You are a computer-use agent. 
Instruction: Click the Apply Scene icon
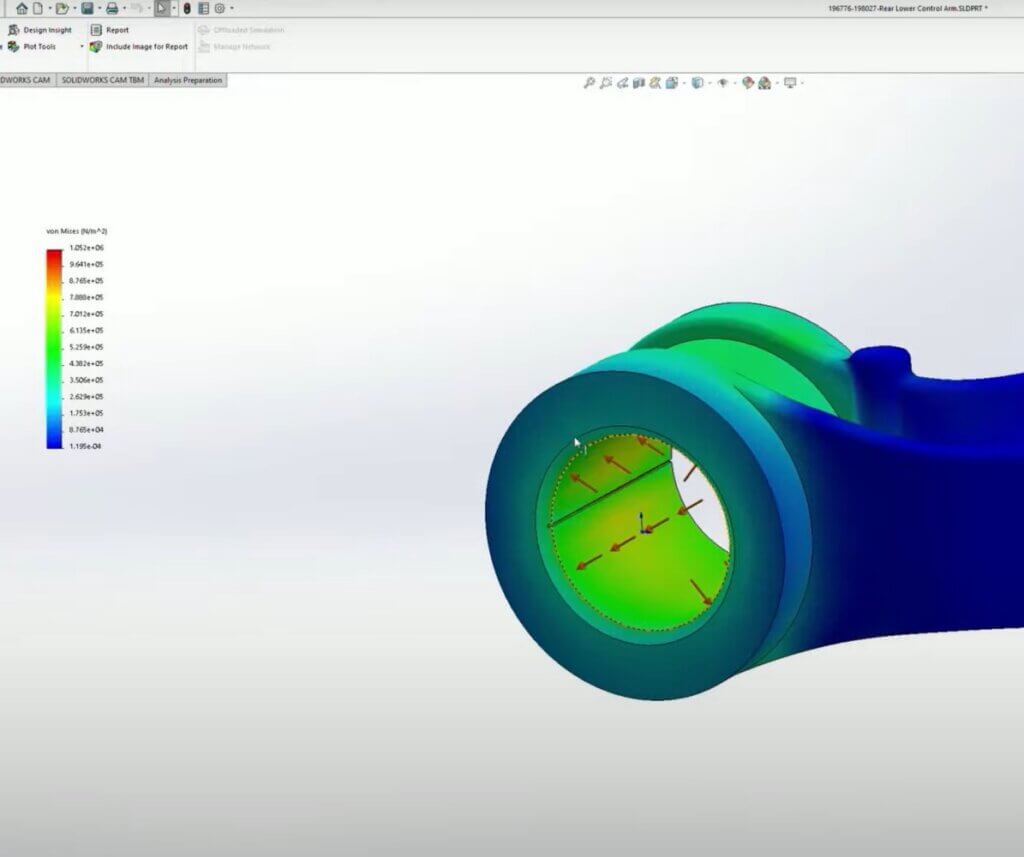[765, 82]
